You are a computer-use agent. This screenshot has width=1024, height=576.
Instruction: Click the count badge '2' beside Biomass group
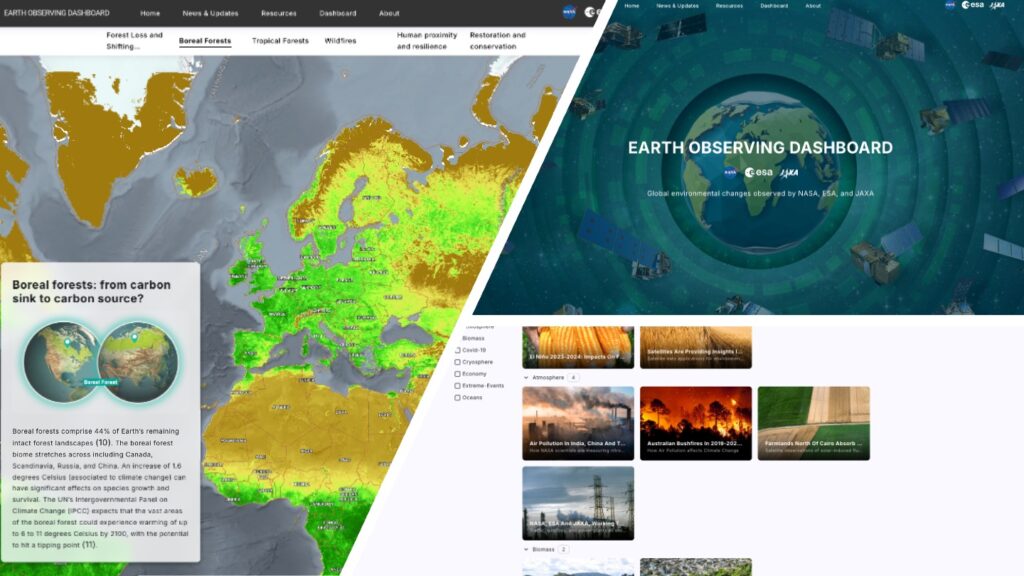click(x=563, y=550)
